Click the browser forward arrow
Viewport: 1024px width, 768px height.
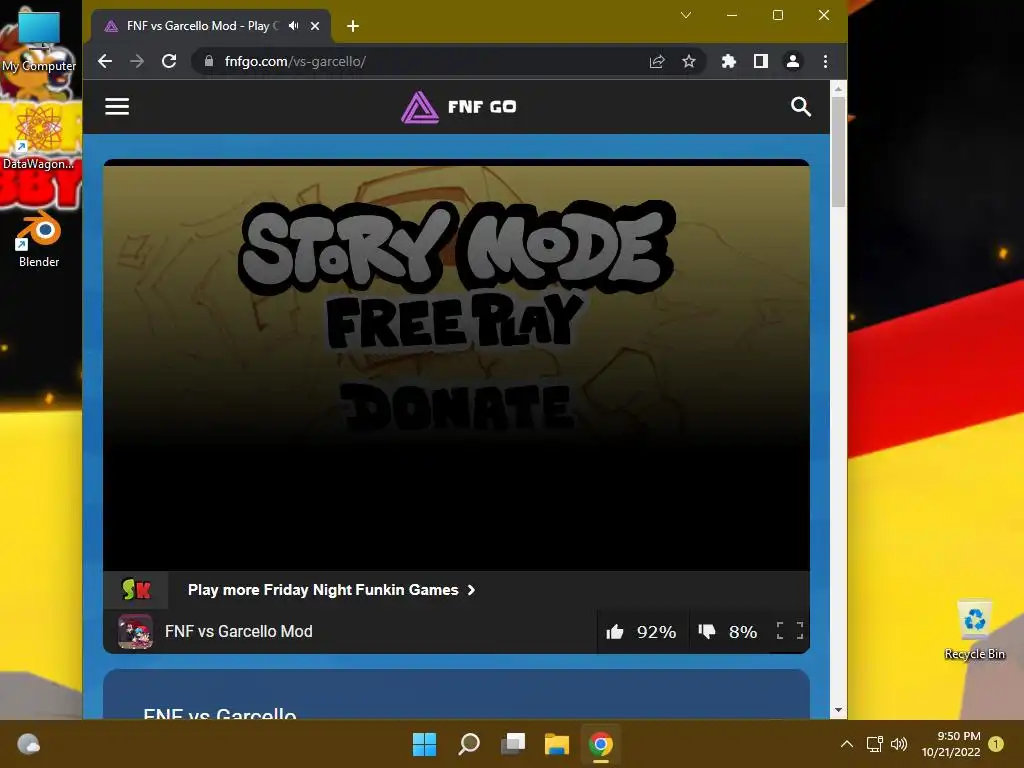137,61
